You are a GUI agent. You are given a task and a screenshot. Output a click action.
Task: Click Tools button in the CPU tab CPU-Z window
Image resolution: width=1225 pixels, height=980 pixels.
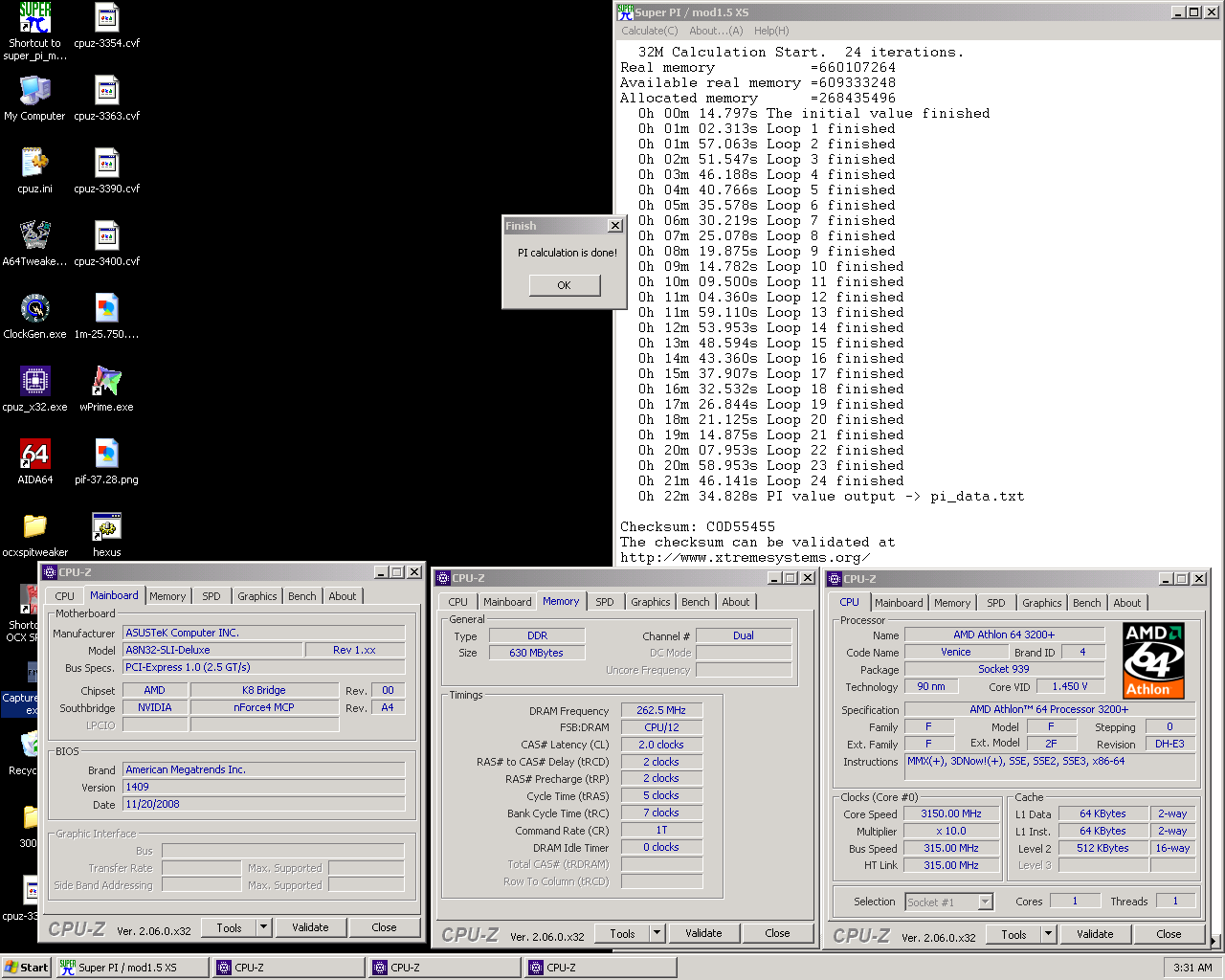pyautogui.click(x=1013, y=934)
